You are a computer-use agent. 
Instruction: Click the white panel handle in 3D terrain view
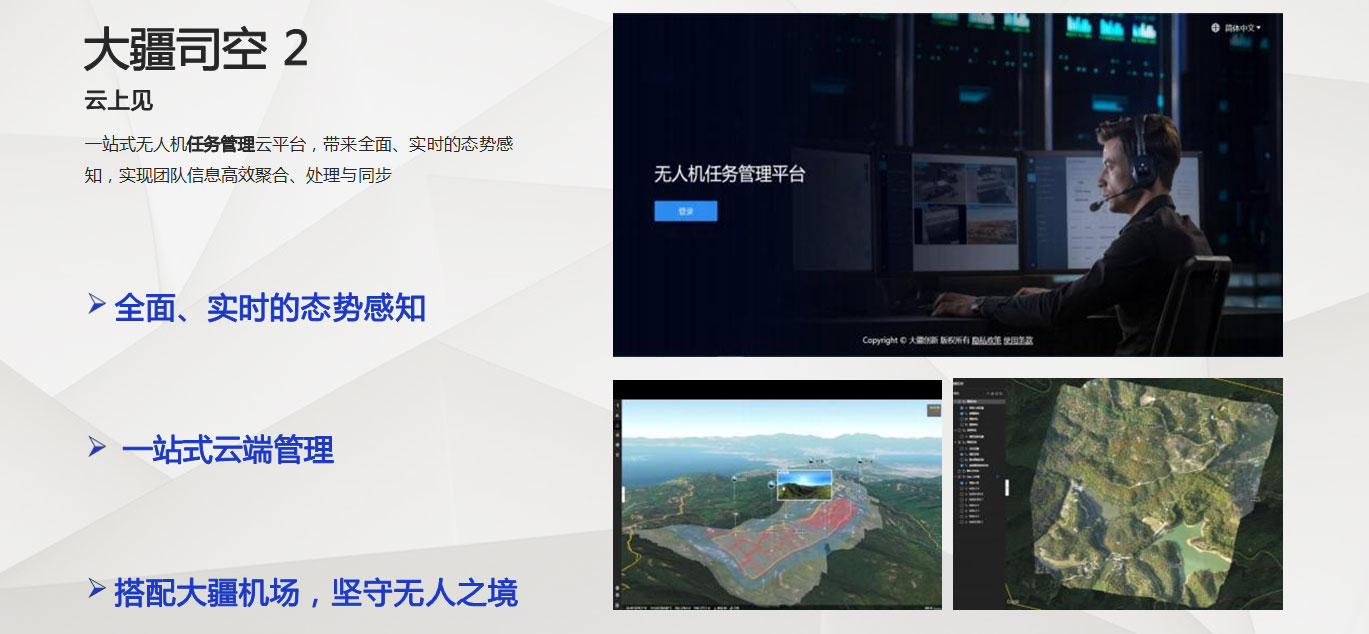pyautogui.click(x=624, y=495)
